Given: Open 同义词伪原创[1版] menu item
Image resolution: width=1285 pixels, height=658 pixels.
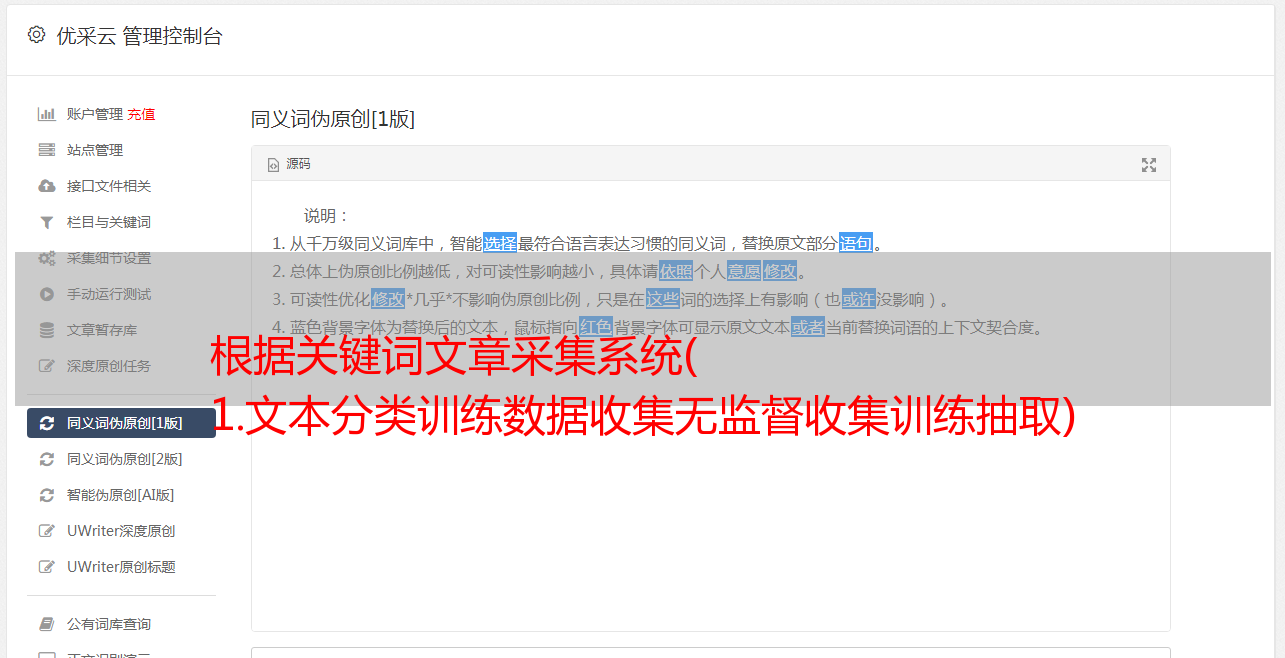Looking at the screenshot, I should coord(121,423).
